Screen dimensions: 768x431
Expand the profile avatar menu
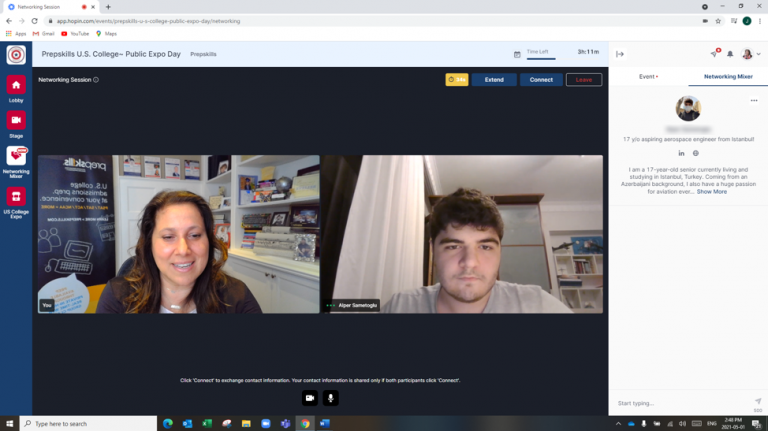pyautogui.click(x=751, y=54)
